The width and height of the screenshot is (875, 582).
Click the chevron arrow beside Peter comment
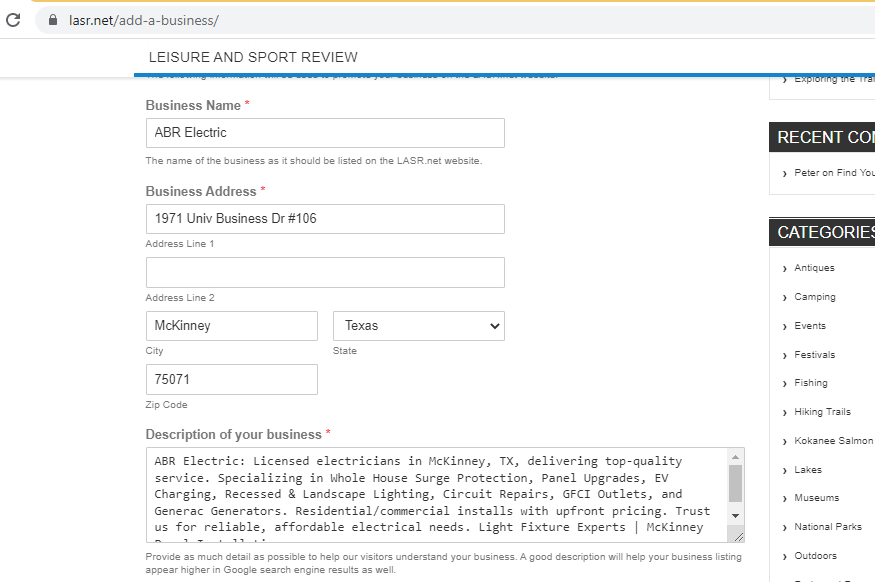tap(785, 174)
